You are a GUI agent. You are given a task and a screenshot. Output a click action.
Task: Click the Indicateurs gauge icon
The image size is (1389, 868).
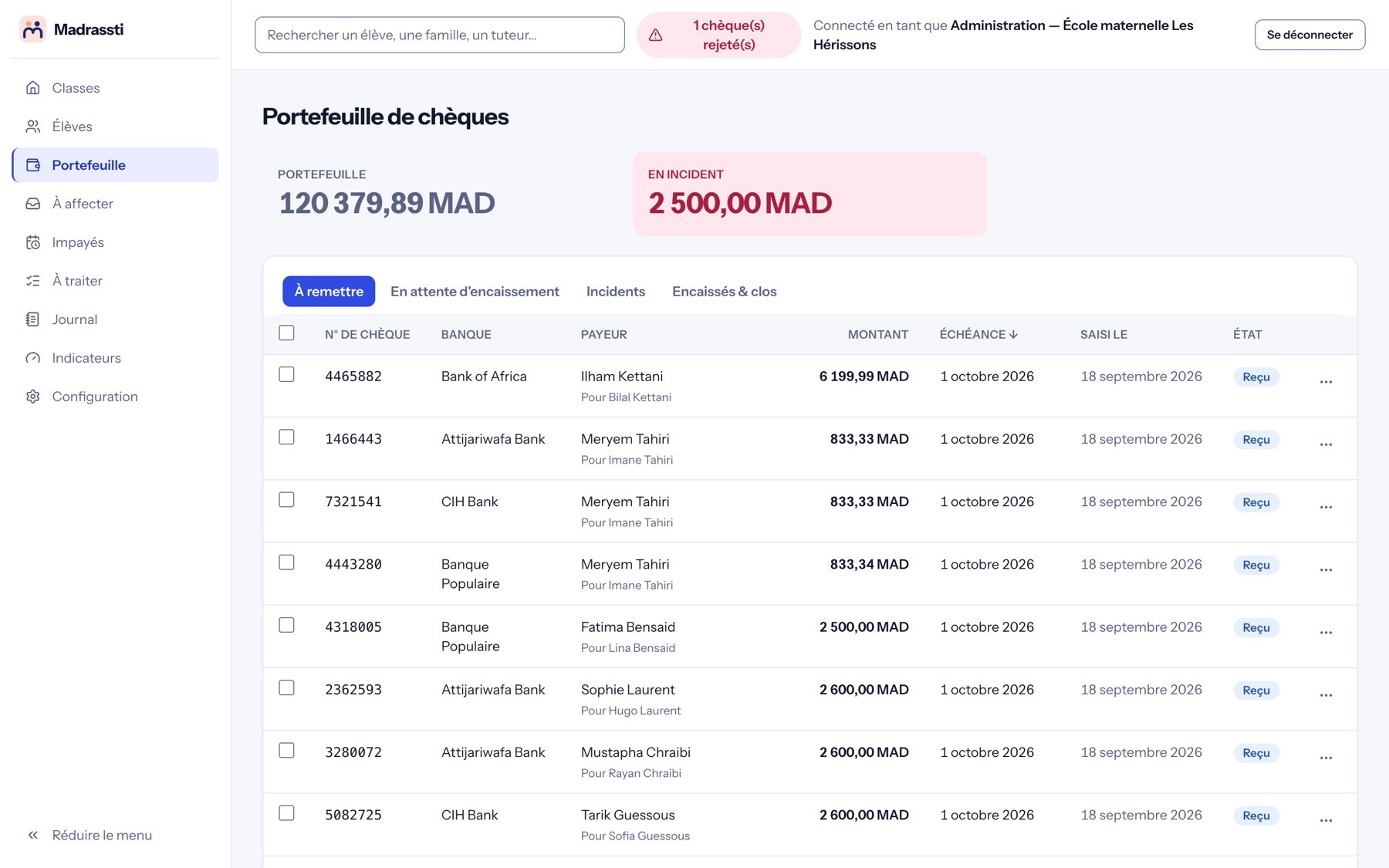point(32,358)
